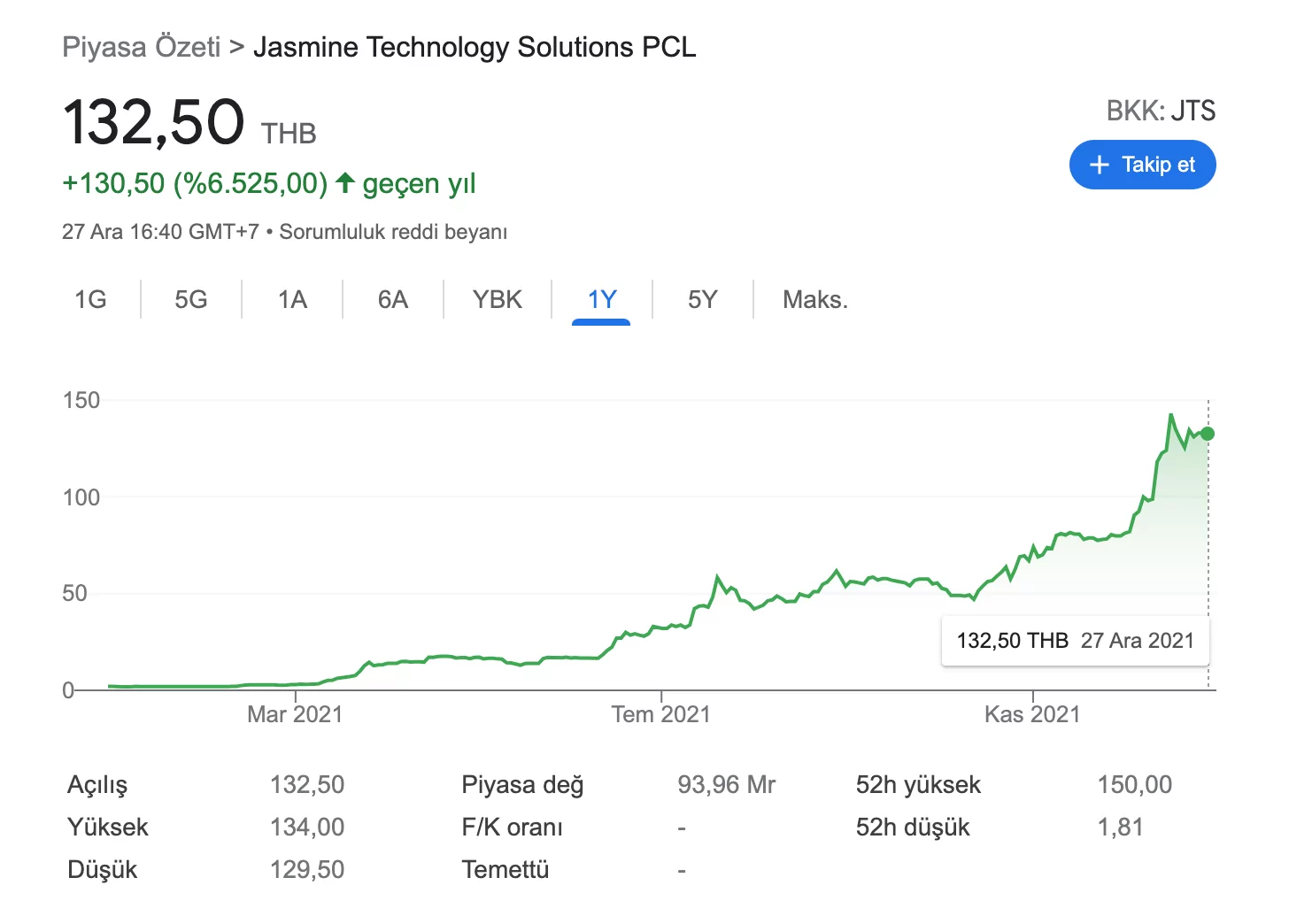Click the BKK: JTS ticker label
The height and width of the screenshot is (924, 1289).
(x=1161, y=111)
